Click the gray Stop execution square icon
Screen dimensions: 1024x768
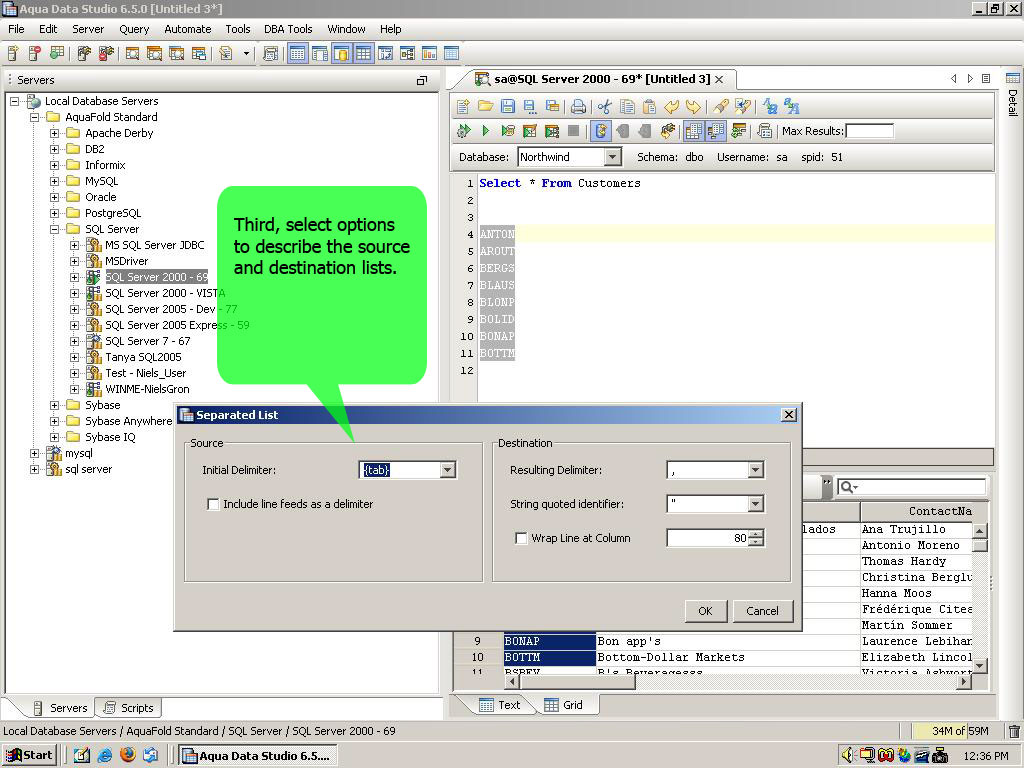(x=573, y=131)
